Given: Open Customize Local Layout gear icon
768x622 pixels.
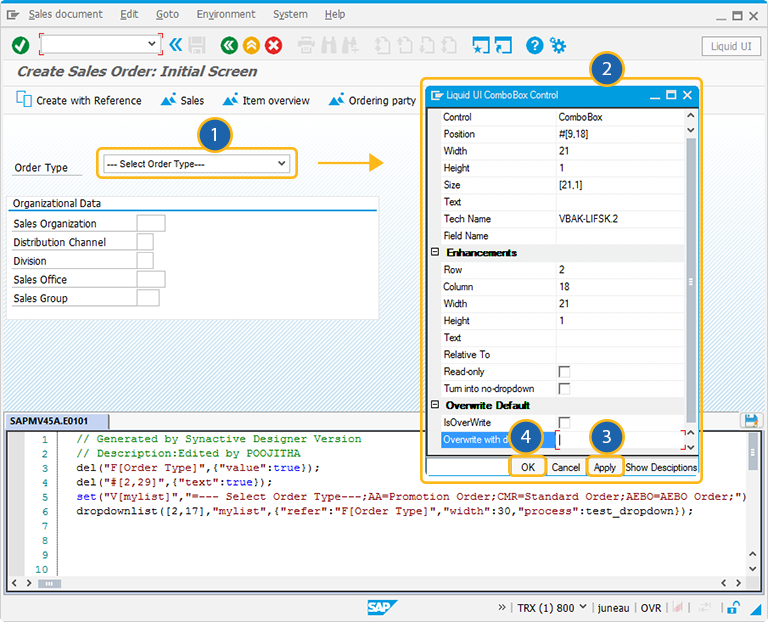Looking at the screenshot, I should [x=557, y=46].
